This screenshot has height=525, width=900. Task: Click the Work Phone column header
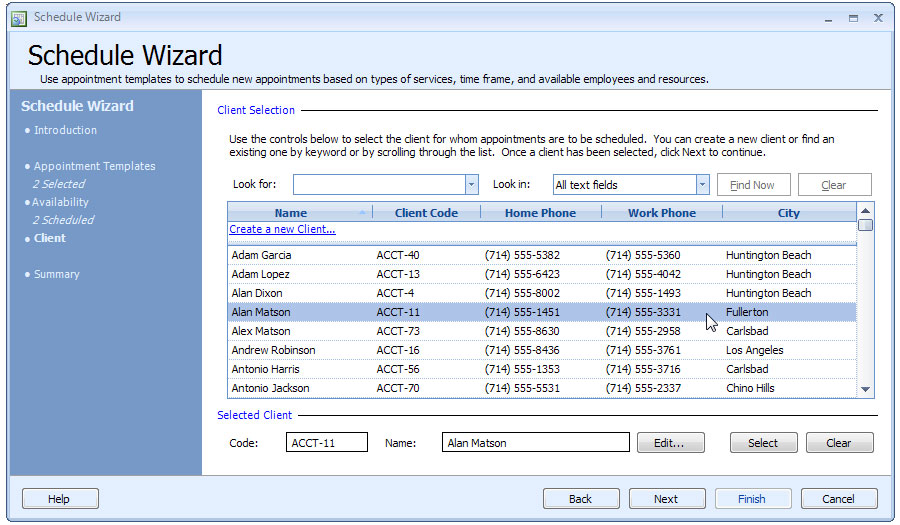click(661, 213)
